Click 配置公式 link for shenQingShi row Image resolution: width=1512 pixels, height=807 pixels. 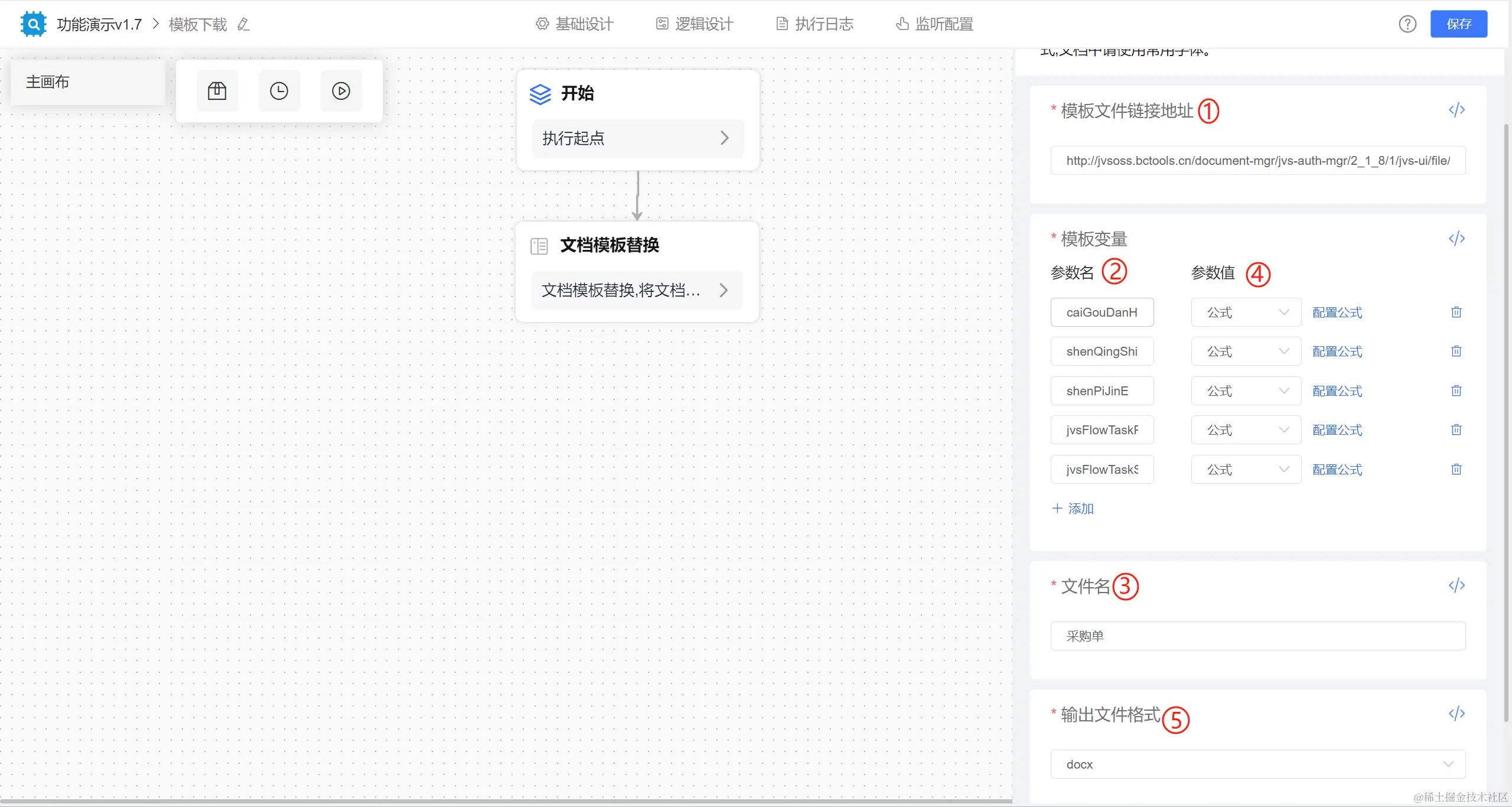coord(1337,352)
